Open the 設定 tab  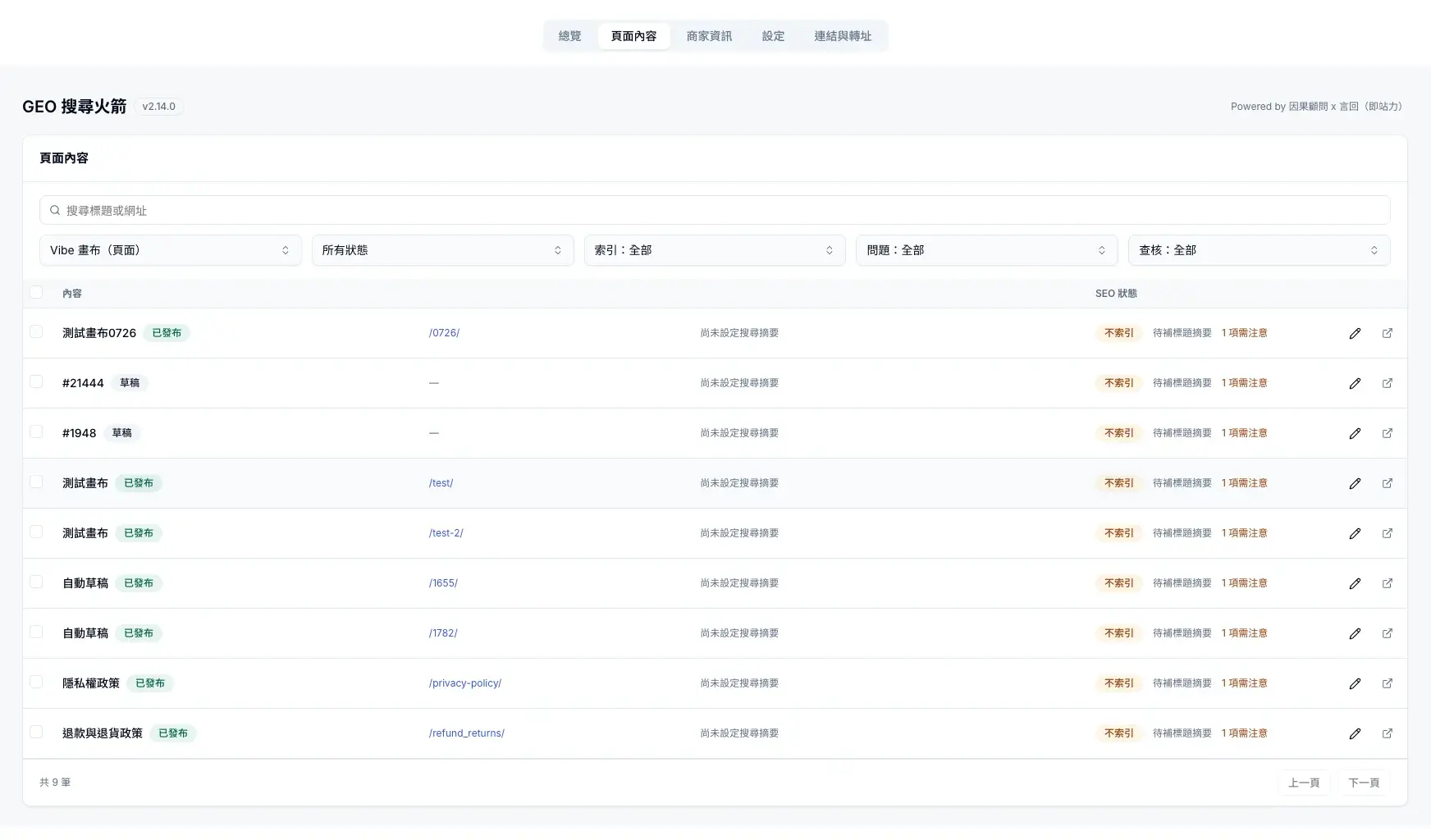click(x=773, y=36)
